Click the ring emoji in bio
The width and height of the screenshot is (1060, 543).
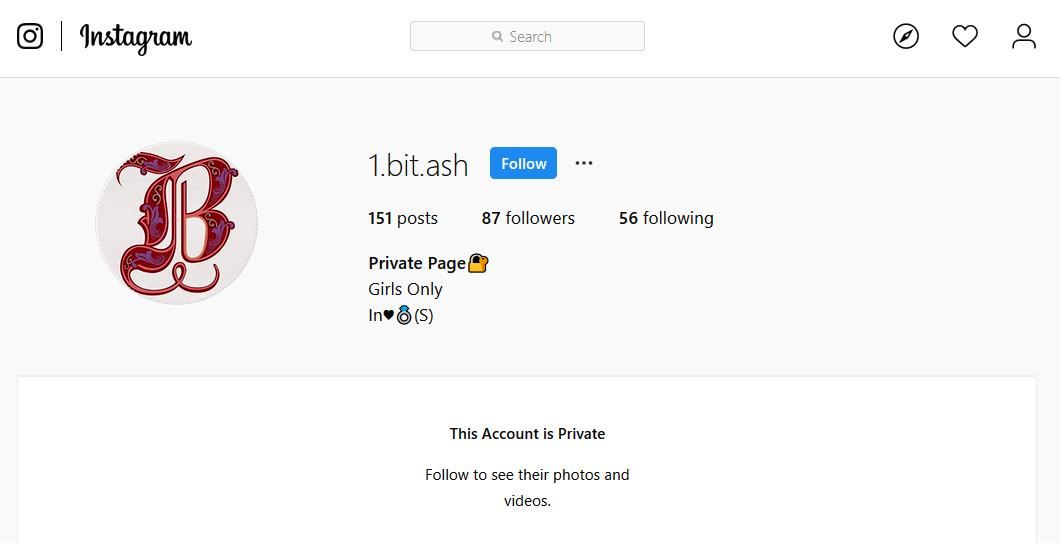pyautogui.click(x=404, y=315)
